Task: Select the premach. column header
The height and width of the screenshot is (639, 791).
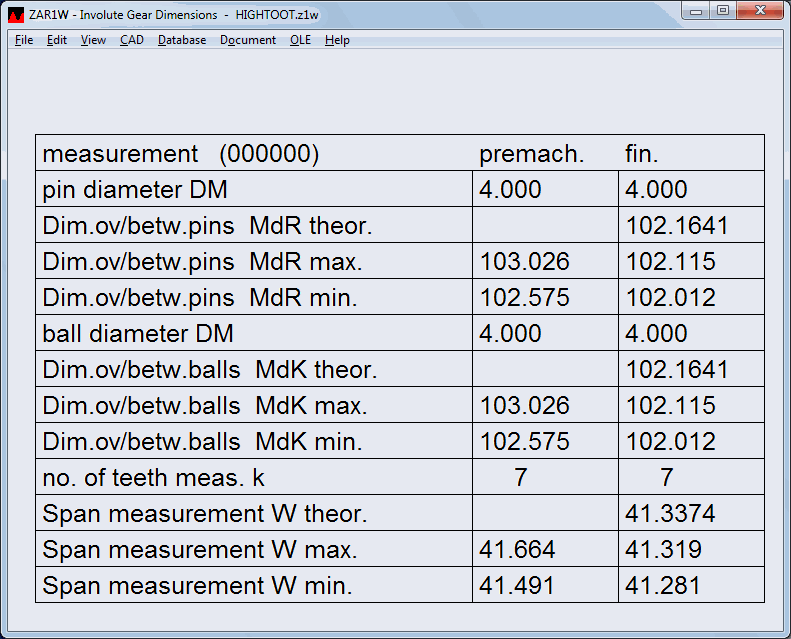Action: (531, 154)
